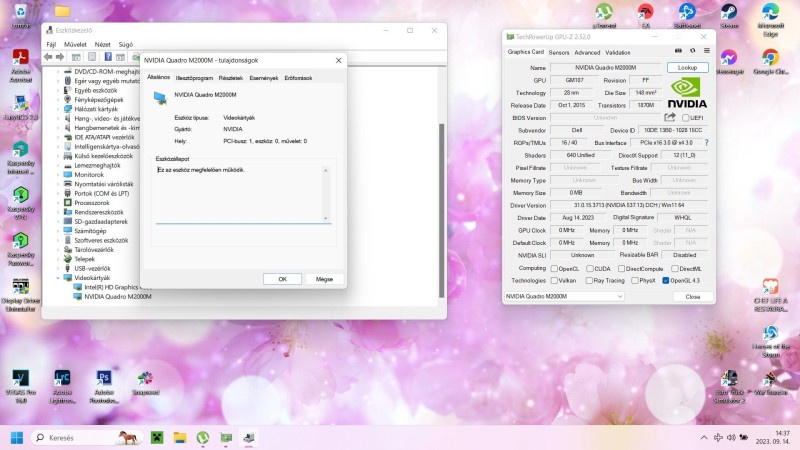Open File Explorer from the taskbar
Image resolution: width=800 pixels, height=450 pixels.
pyautogui.click(x=180, y=437)
